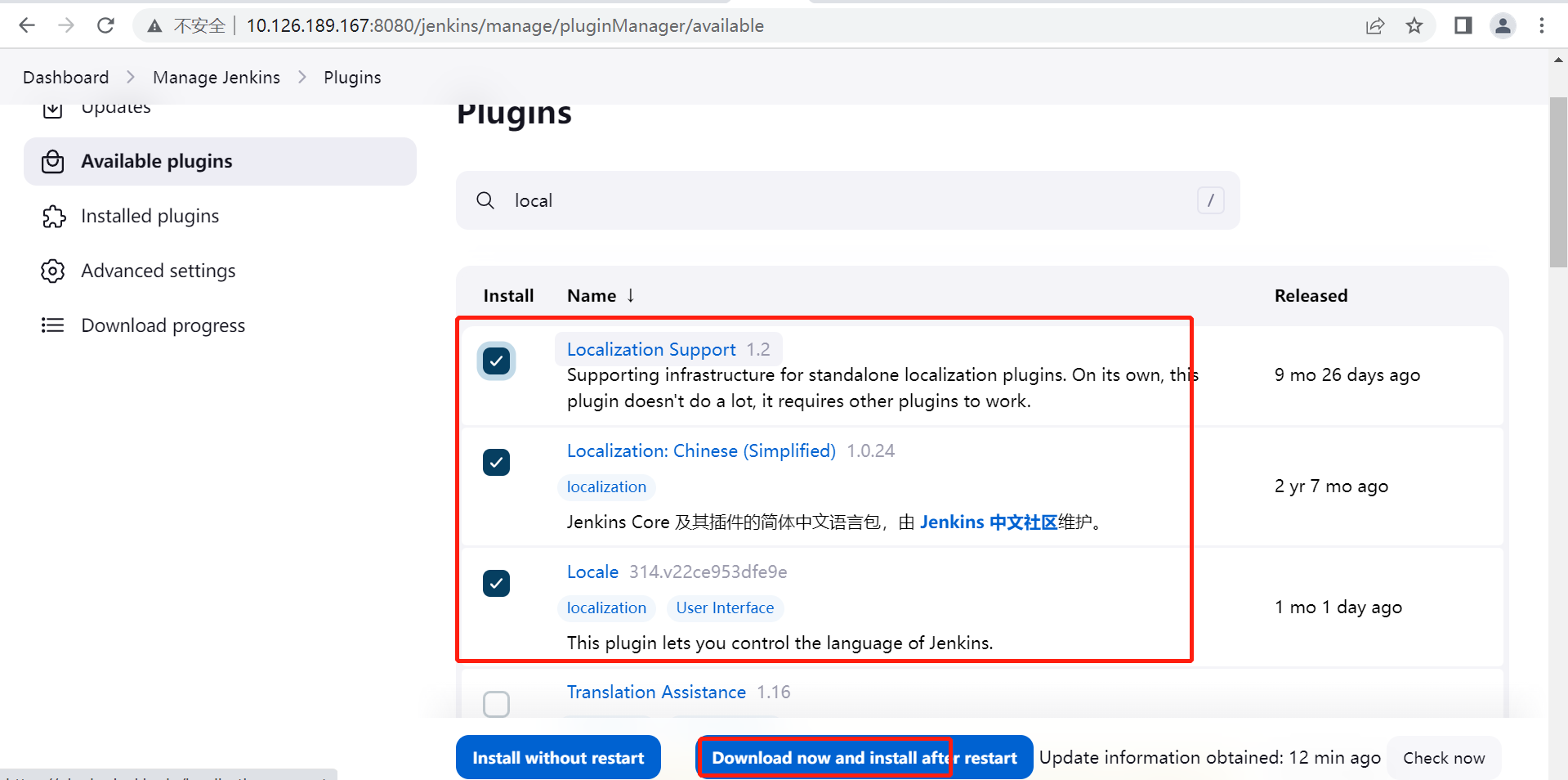Image resolution: width=1568 pixels, height=780 pixels.
Task: Uncheck Localization: Chinese (Simplified) checkbox
Action: pyautogui.click(x=496, y=462)
